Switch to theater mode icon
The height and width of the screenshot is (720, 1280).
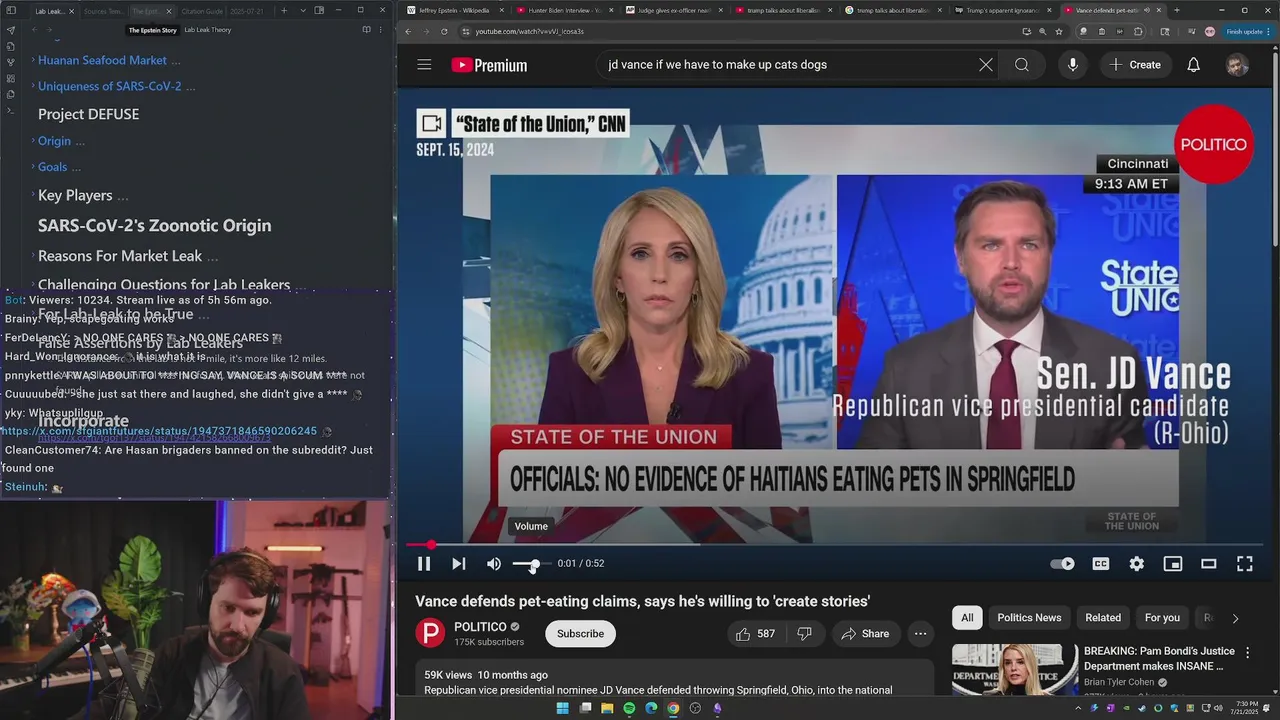1208,564
